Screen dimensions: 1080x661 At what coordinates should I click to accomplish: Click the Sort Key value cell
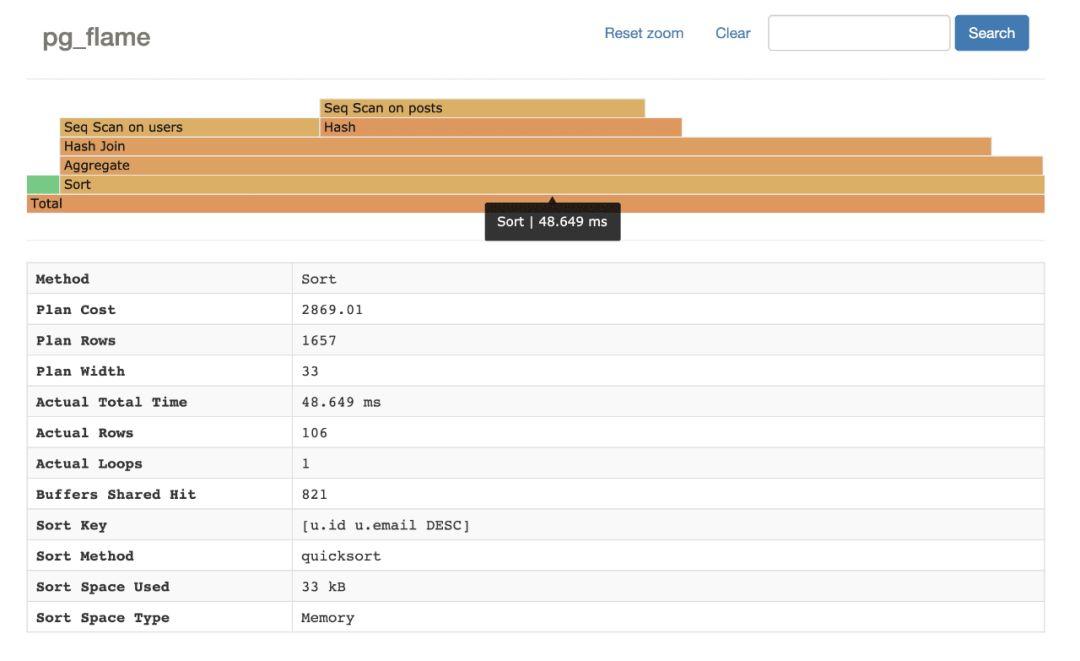(385, 525)
